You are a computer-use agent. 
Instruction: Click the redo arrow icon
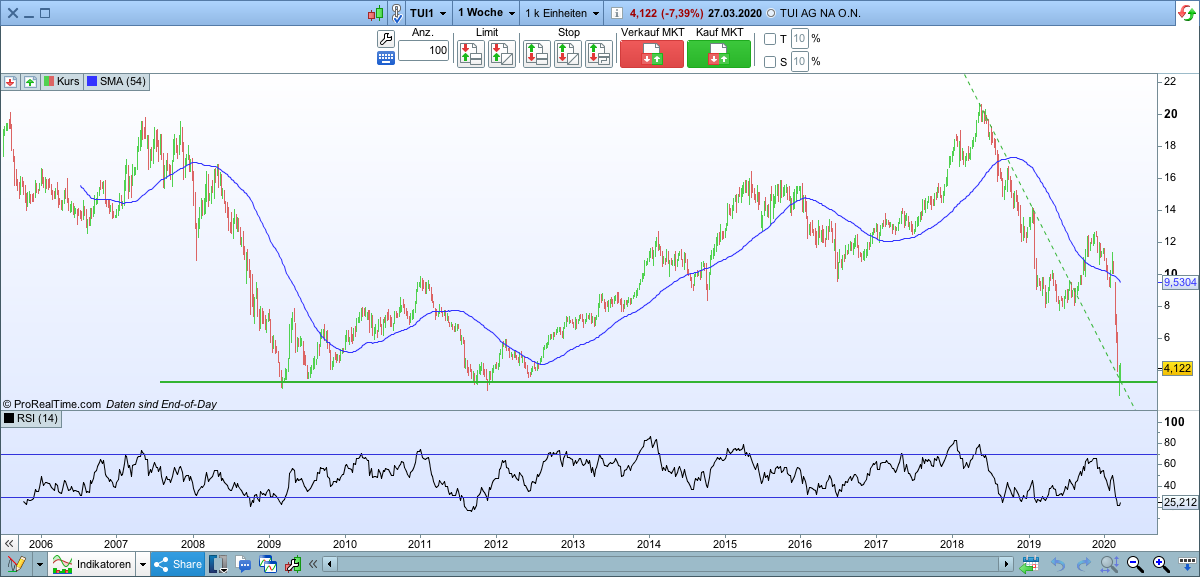(x=1082, y=565)
